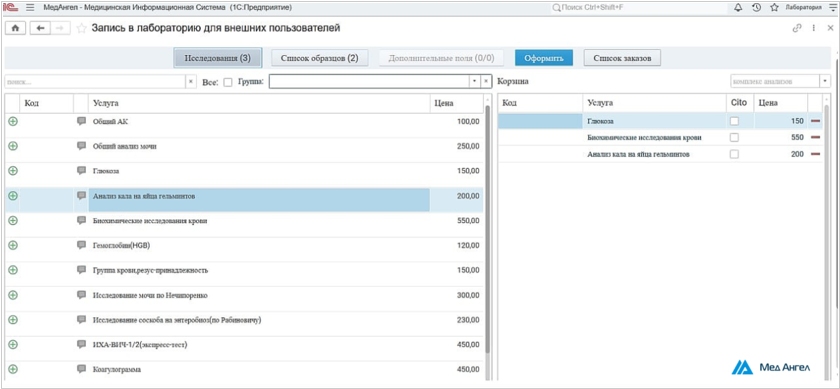Remove Анализ кала на яйца гельминтов from cart
Screen dimensions: 840x389
pos(815,154)
